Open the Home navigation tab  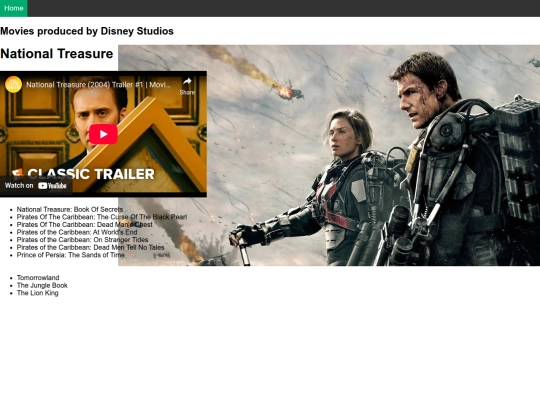click(13, 8)
